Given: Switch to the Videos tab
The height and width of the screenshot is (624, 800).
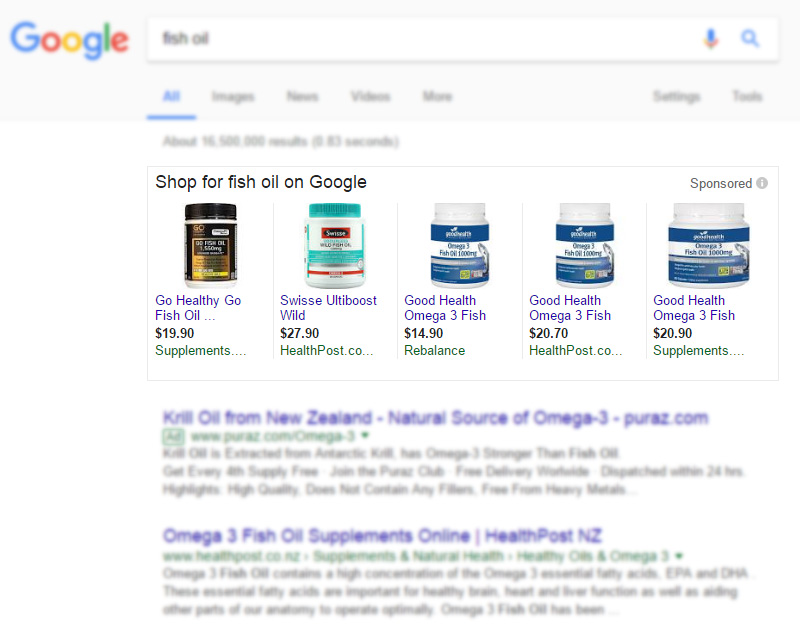Looking at the screenshot, I should [370, 97].
